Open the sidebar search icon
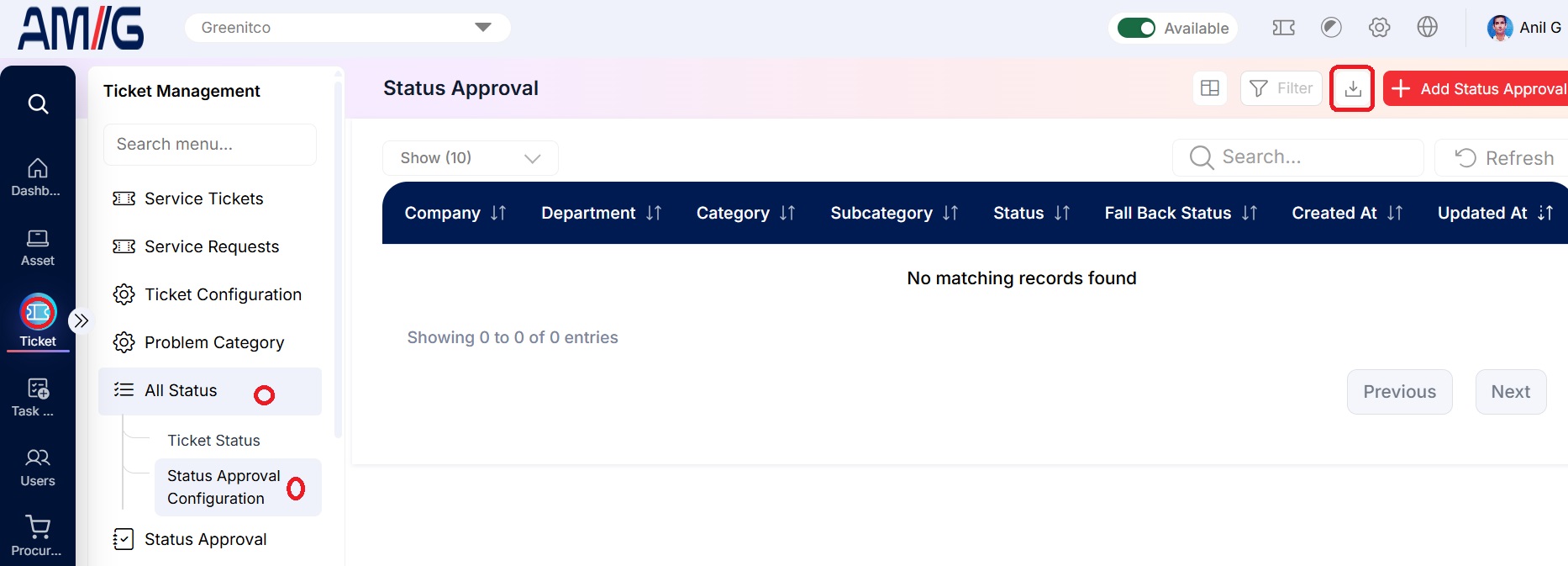This screenshot has height=566, width=1568. [x=38, y=103]
